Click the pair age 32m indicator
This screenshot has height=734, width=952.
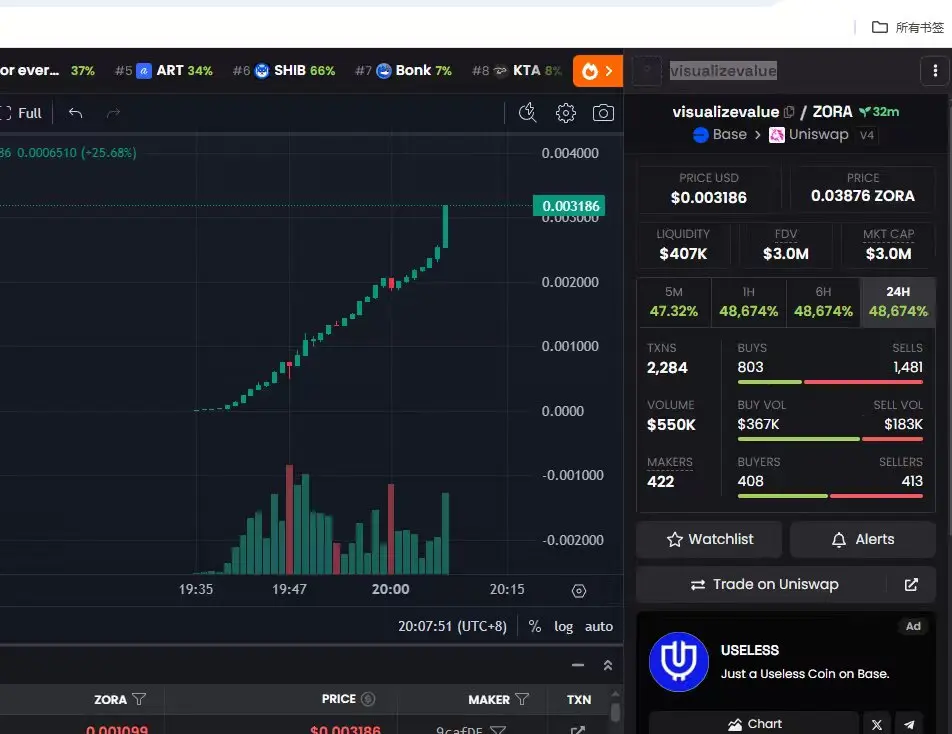879,112
